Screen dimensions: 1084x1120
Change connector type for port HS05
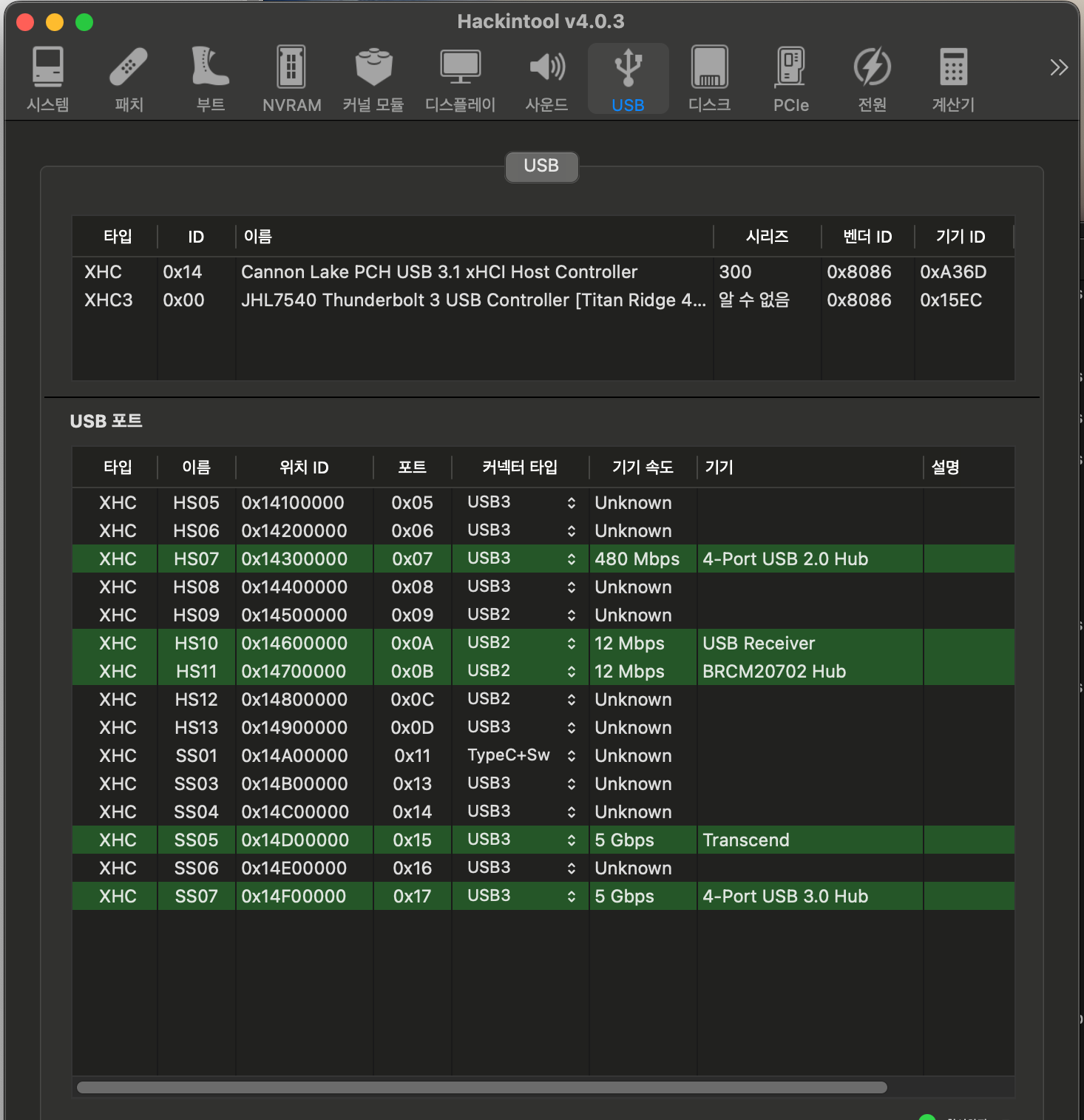click(x=521, y=502)
